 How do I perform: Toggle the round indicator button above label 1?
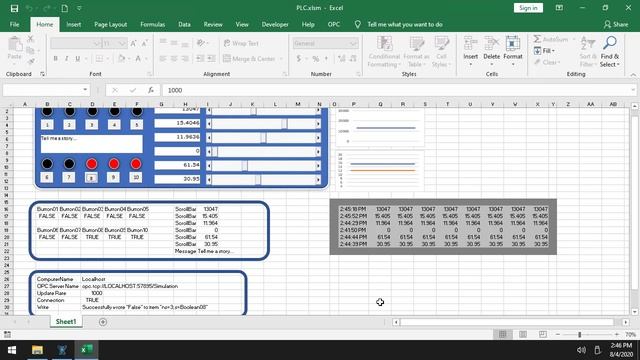pyautogui.click(x=47, y=111)
